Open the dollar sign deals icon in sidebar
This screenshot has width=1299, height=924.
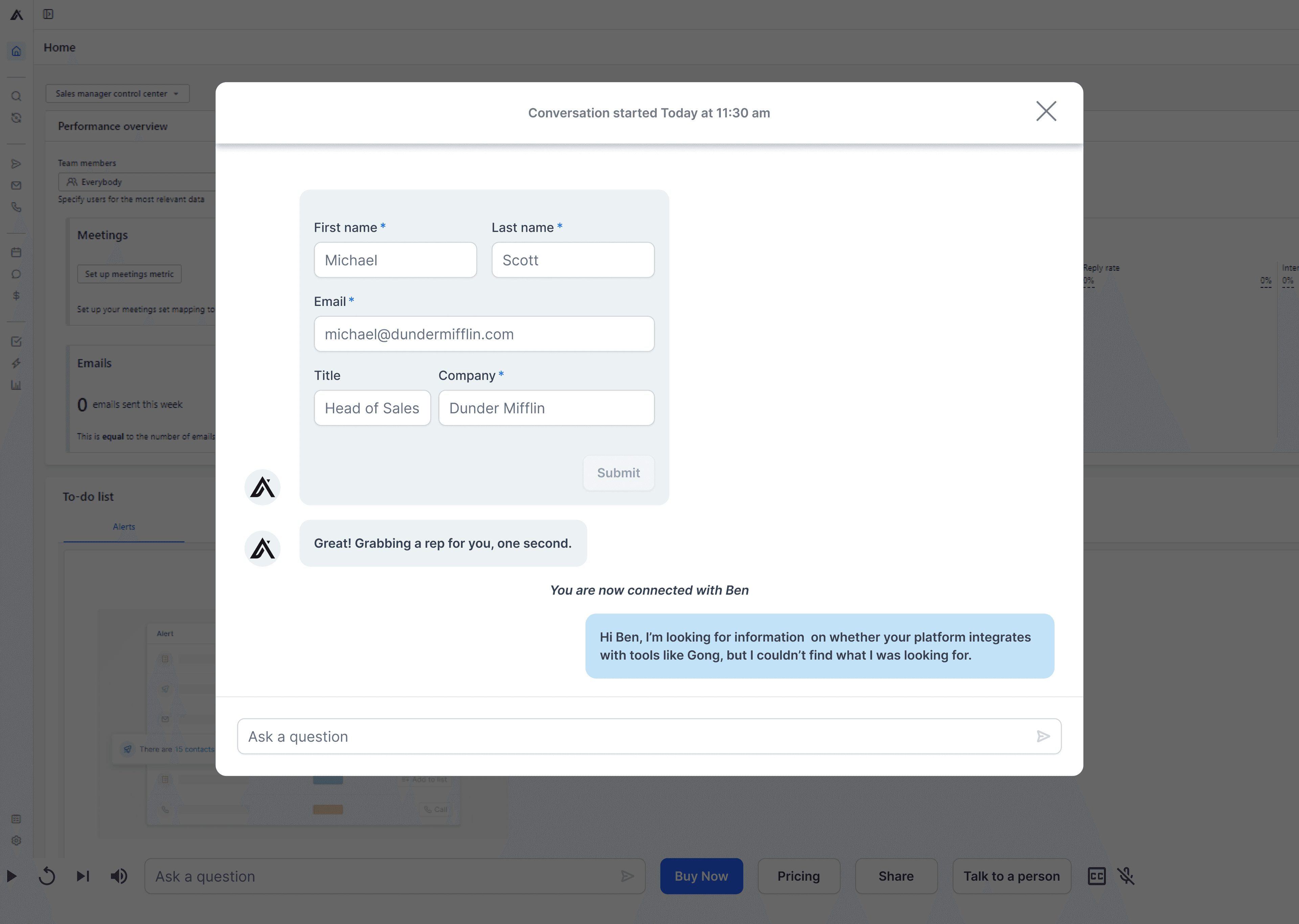pyautogui.click(x=17, y=295)
